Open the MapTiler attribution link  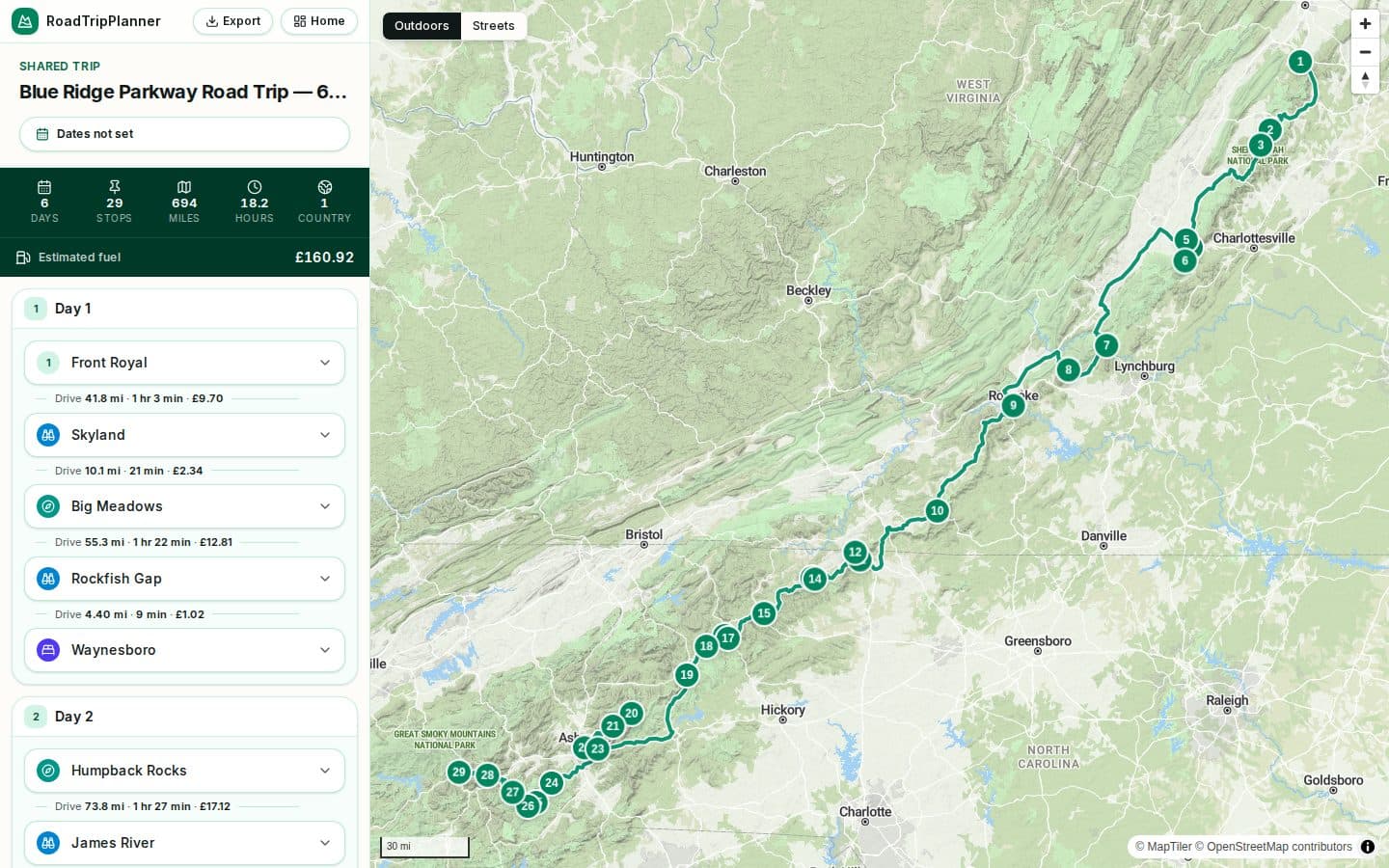click(x=1163, y=847)
